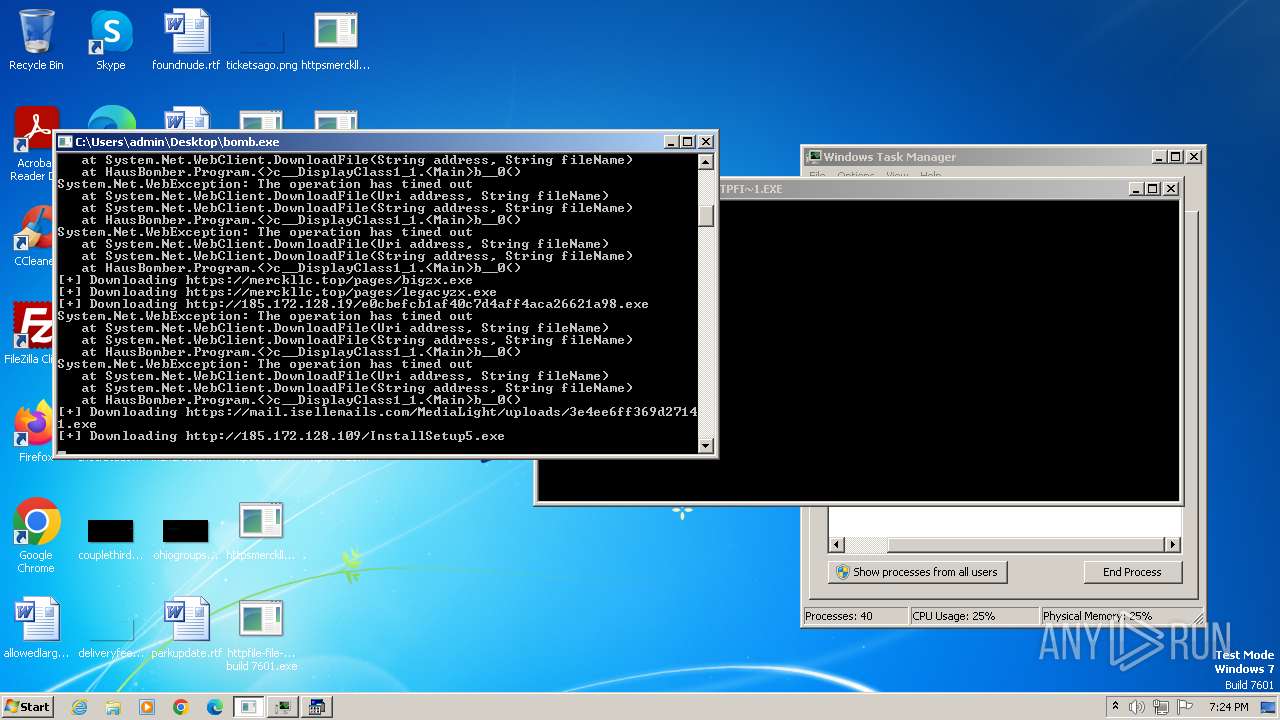Click CPU Usage: 25% in the status bar

click(x=973, y=616)
